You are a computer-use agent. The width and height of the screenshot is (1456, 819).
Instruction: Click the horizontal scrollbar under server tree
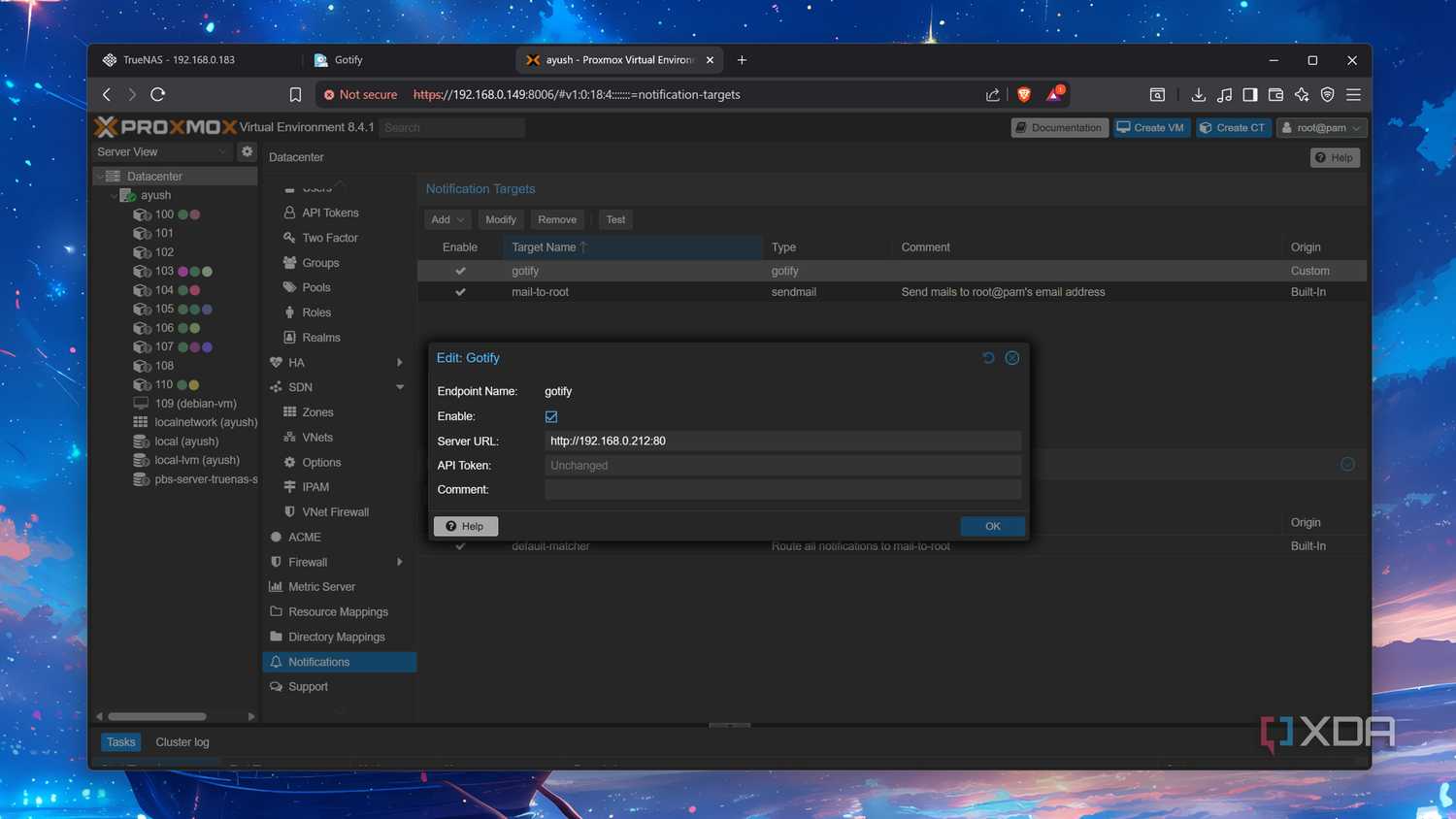(x=157, y=716)
